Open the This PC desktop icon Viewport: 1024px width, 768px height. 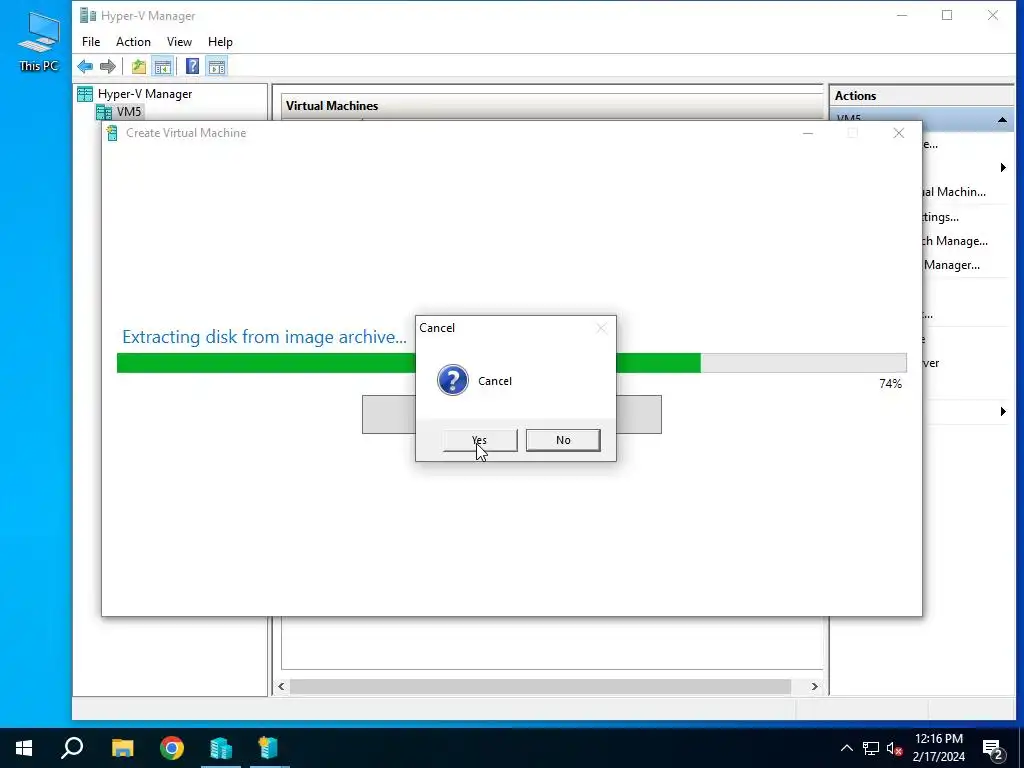pos(39,42)
